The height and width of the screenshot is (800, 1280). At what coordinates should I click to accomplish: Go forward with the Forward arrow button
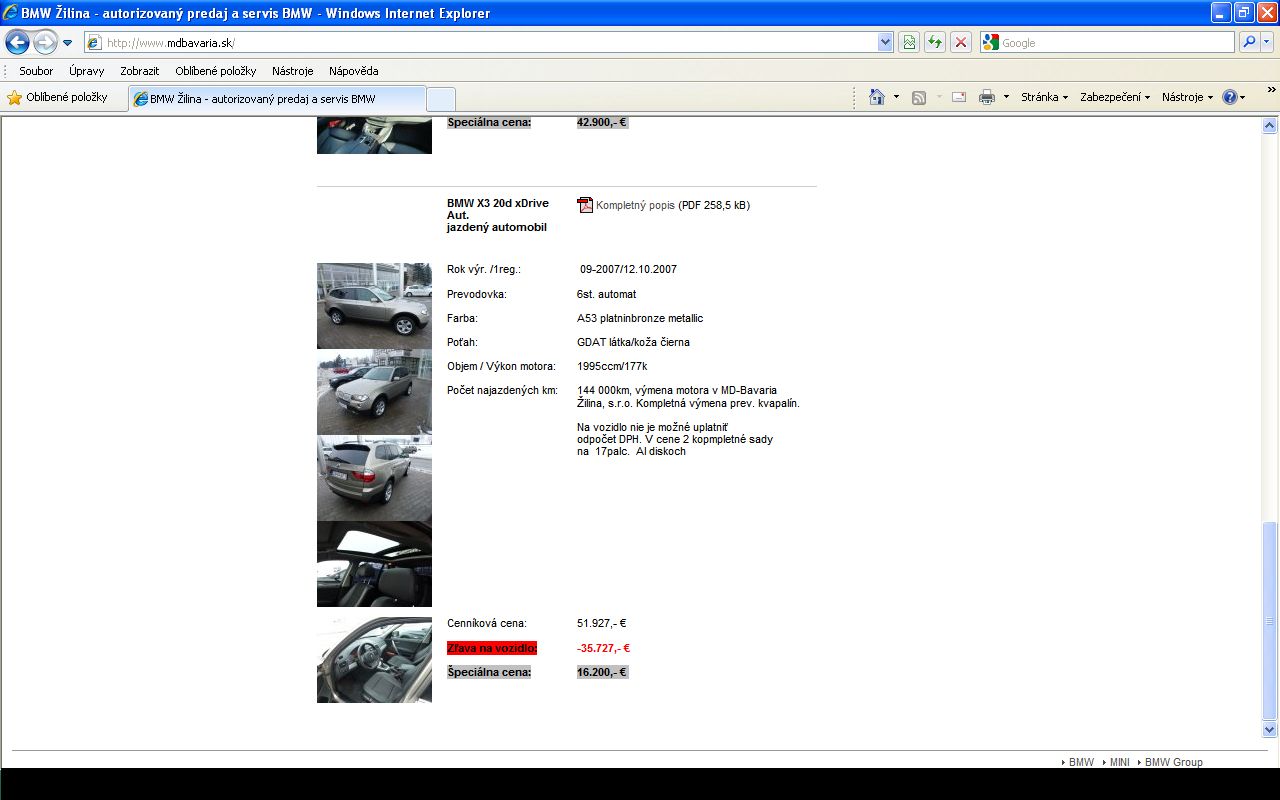coord(45,42)
